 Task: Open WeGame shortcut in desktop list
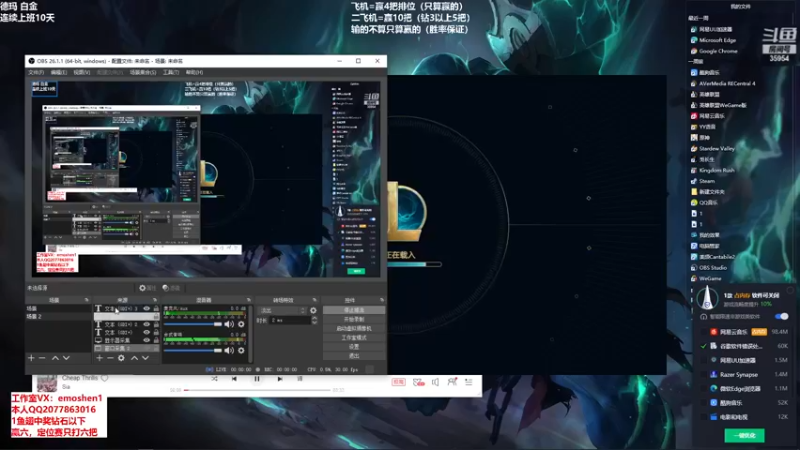tap(706, 279)
